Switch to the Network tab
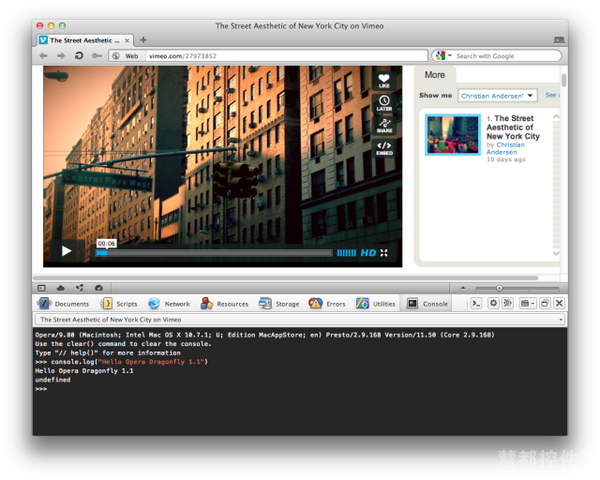This screenshot has height=480, width=600. (169, 304)
